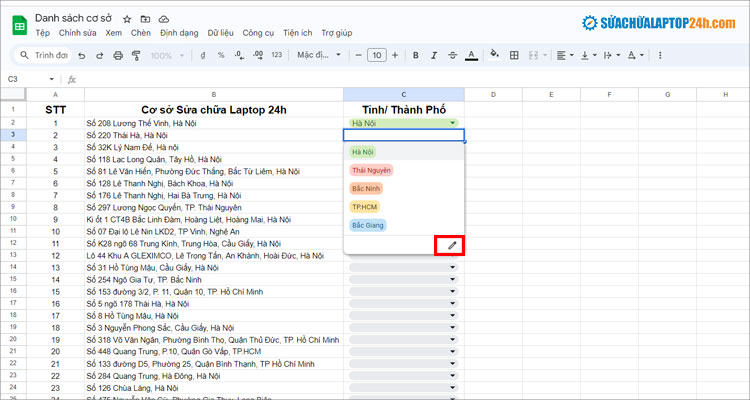Open horizontal align dropdown
750x400 pixels.
point(565,56)
